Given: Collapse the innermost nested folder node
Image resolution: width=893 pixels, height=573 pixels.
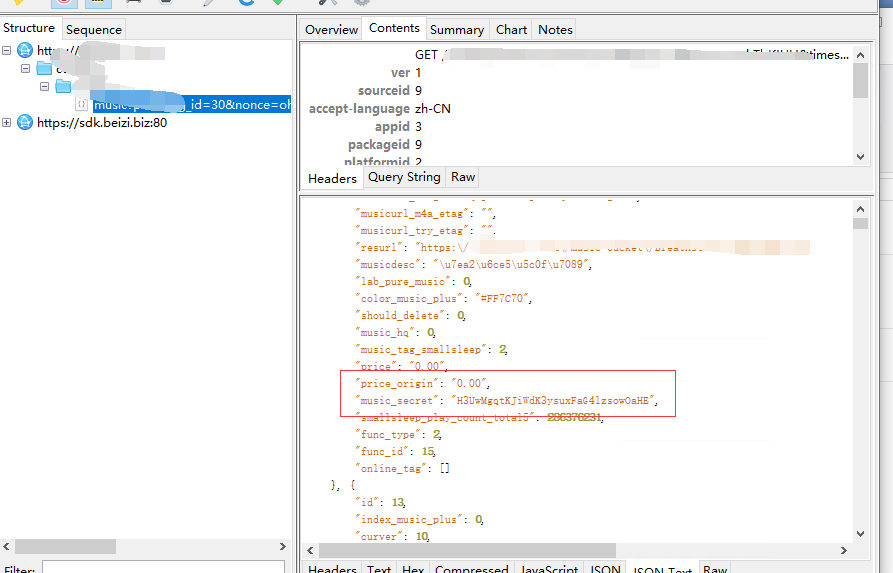Looking at the screenshot, I should pos(45,87).
